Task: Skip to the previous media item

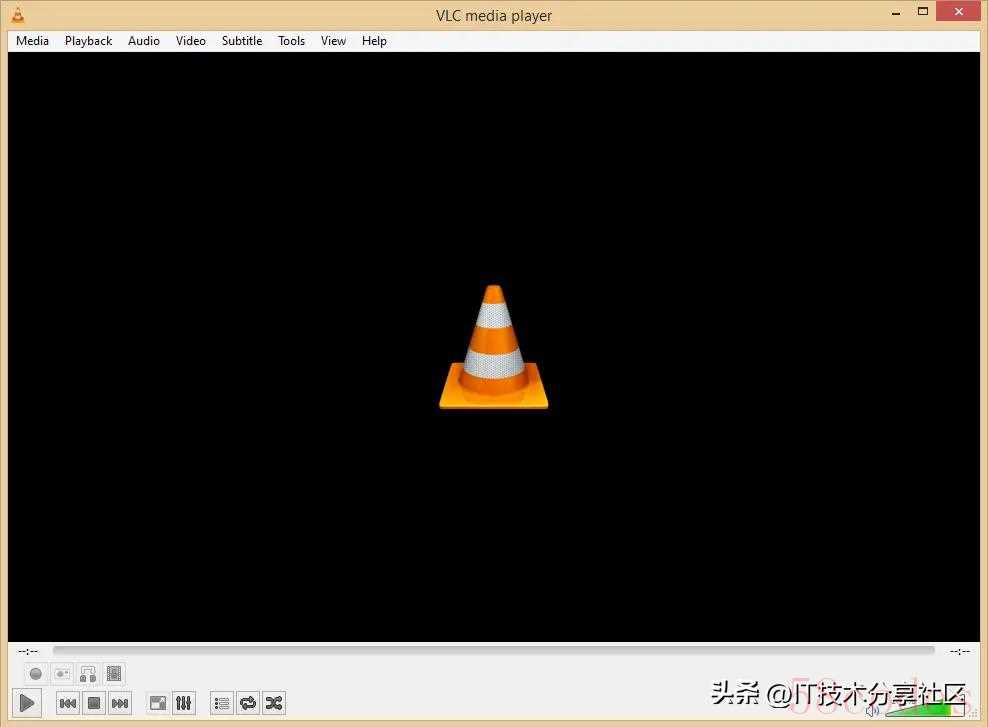Action: coord(68,703)
